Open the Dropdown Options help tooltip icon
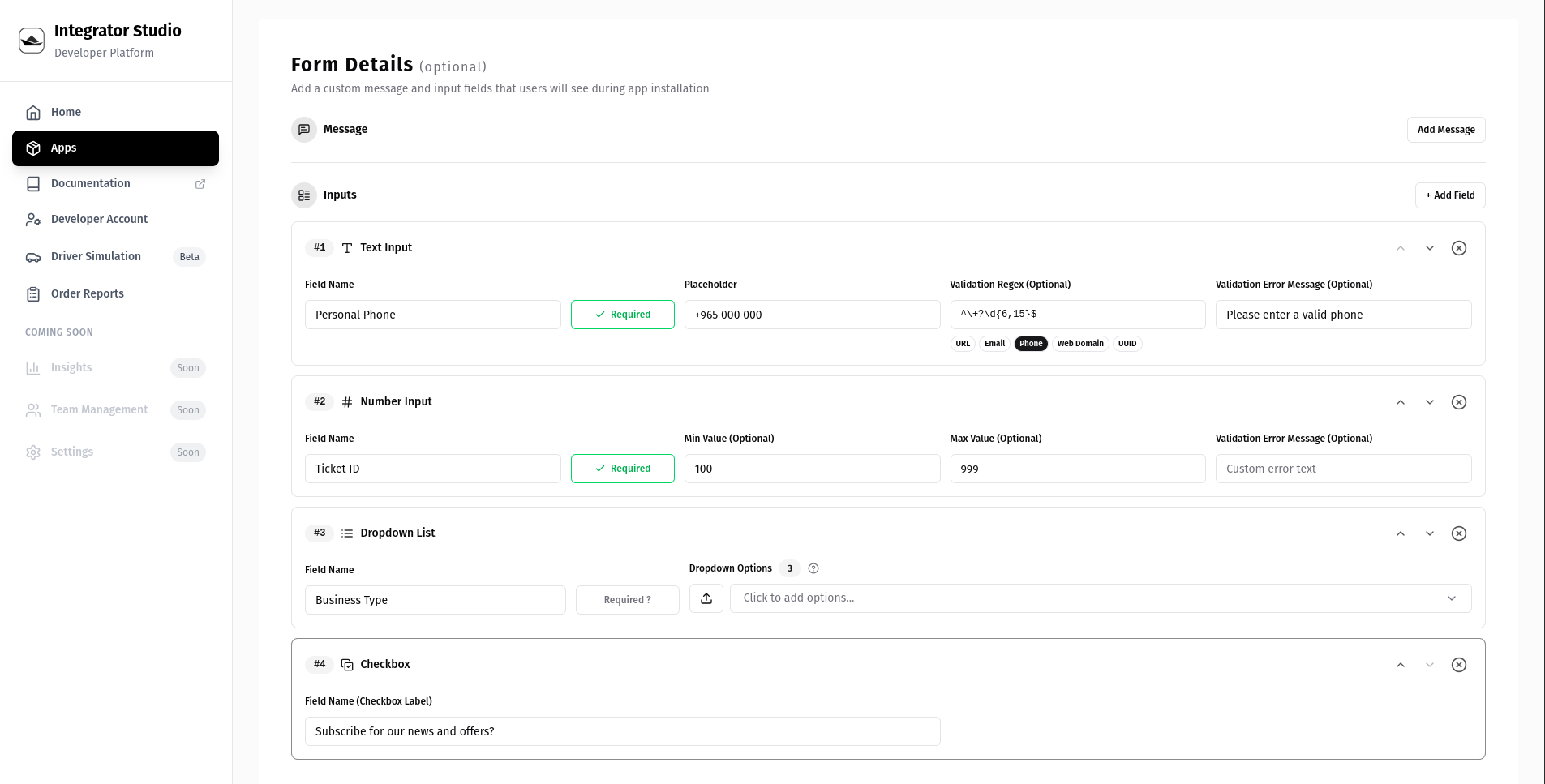The image size is (1545, 784). (813, 568)
